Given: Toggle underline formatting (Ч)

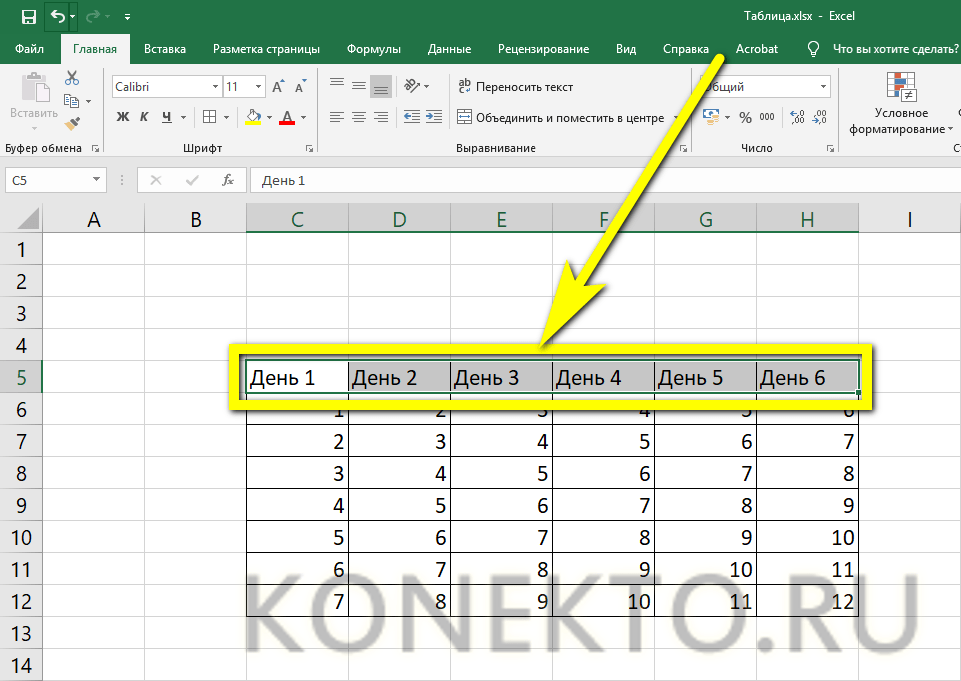Looking at the screenshot, I should click(167, 116).
